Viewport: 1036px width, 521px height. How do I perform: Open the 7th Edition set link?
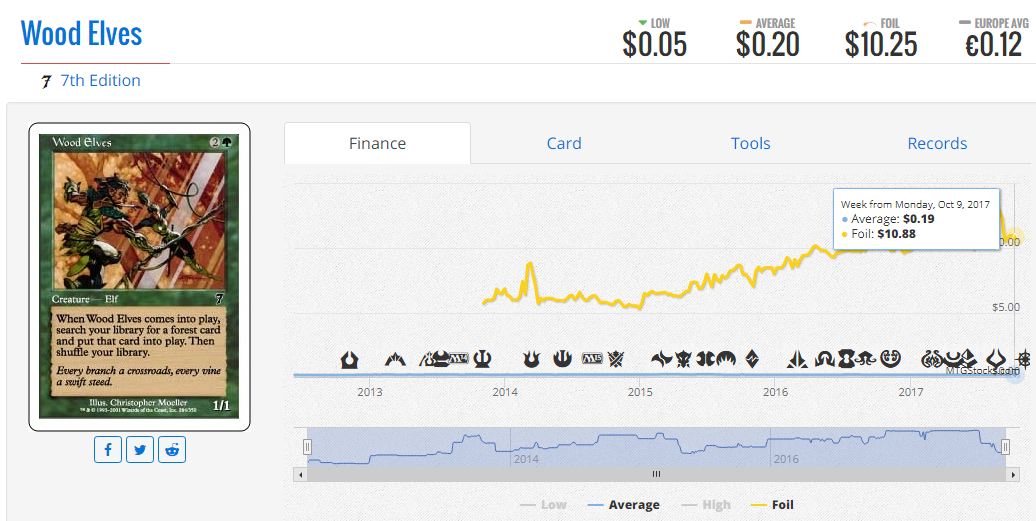100,81
